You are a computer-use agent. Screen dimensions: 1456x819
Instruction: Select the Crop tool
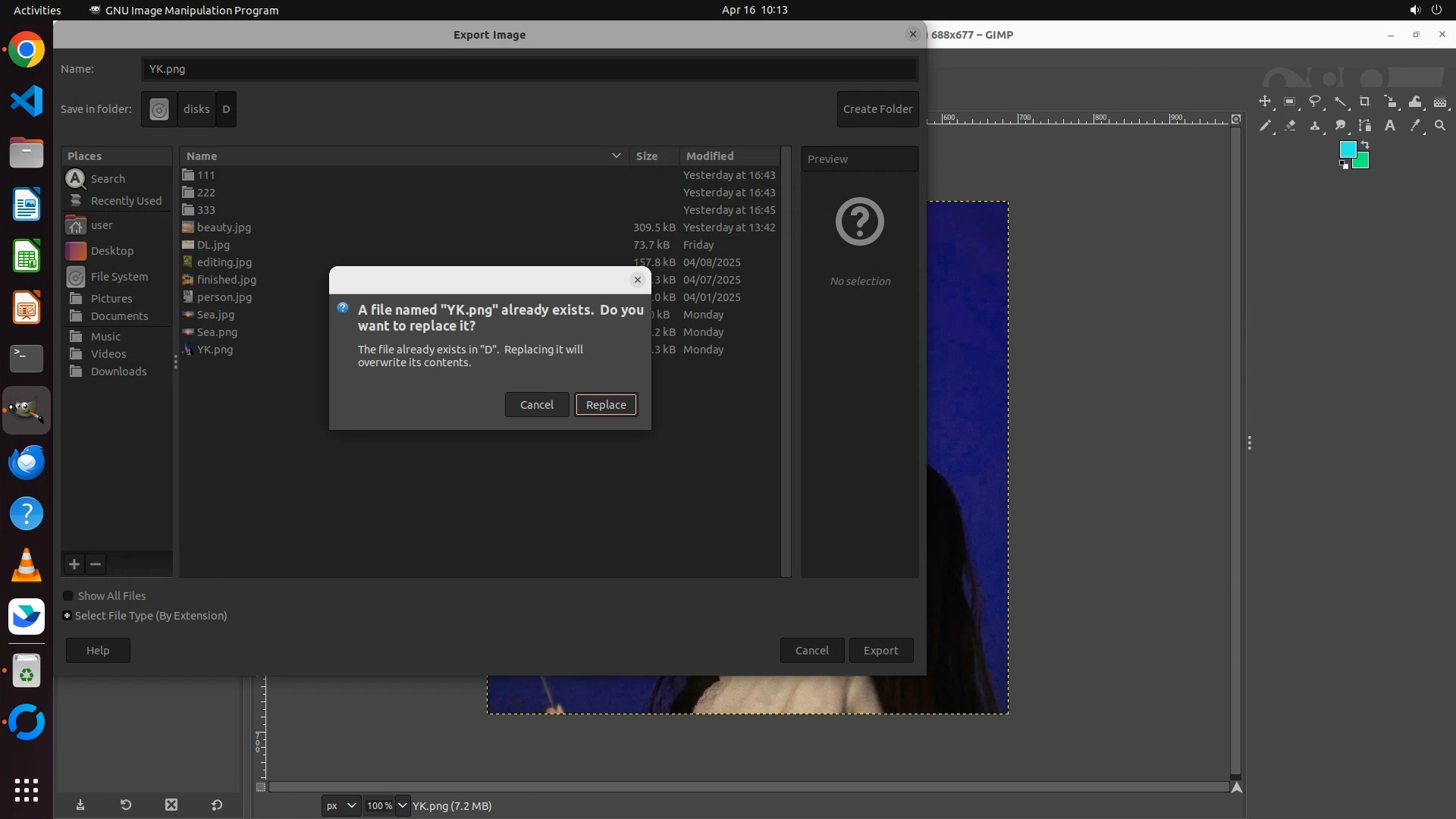1365,102
